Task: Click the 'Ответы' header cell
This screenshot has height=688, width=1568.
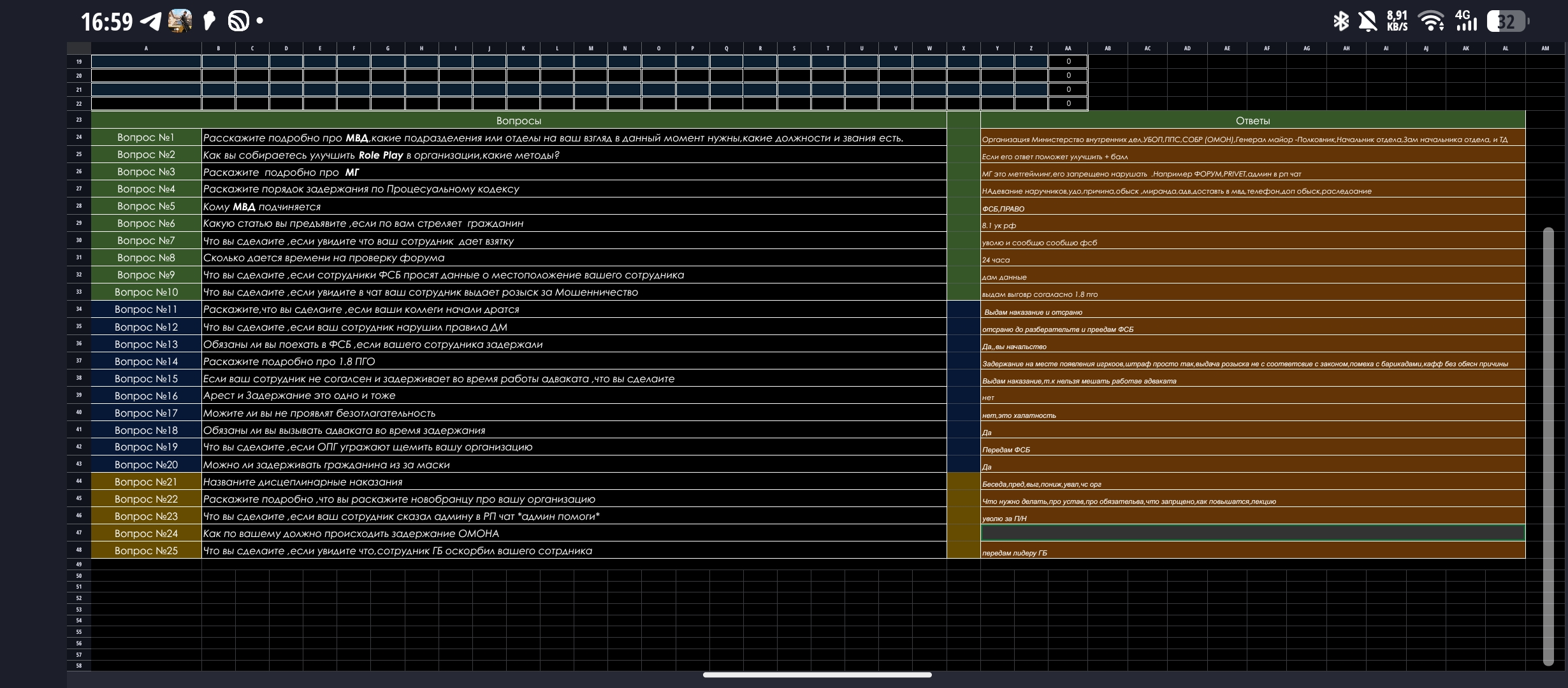Action: pyautogui.click(x=1252, y=120)
